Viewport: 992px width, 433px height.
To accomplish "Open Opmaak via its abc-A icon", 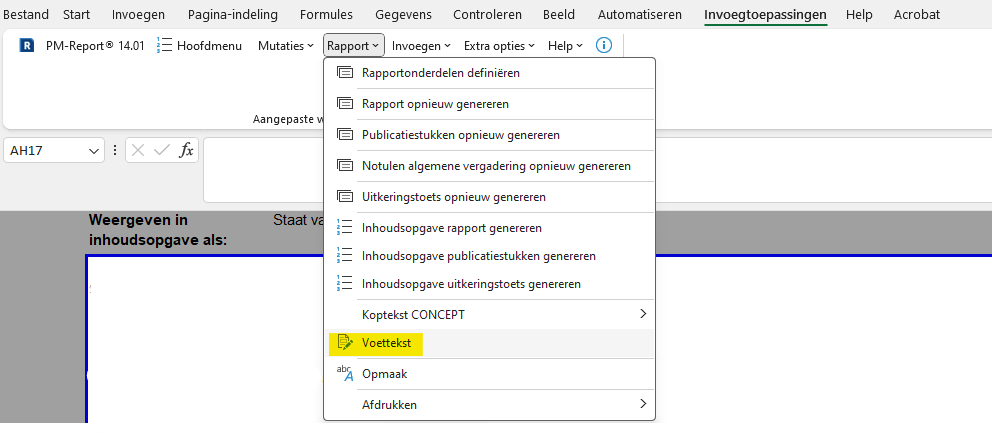I will click(345, 373).
